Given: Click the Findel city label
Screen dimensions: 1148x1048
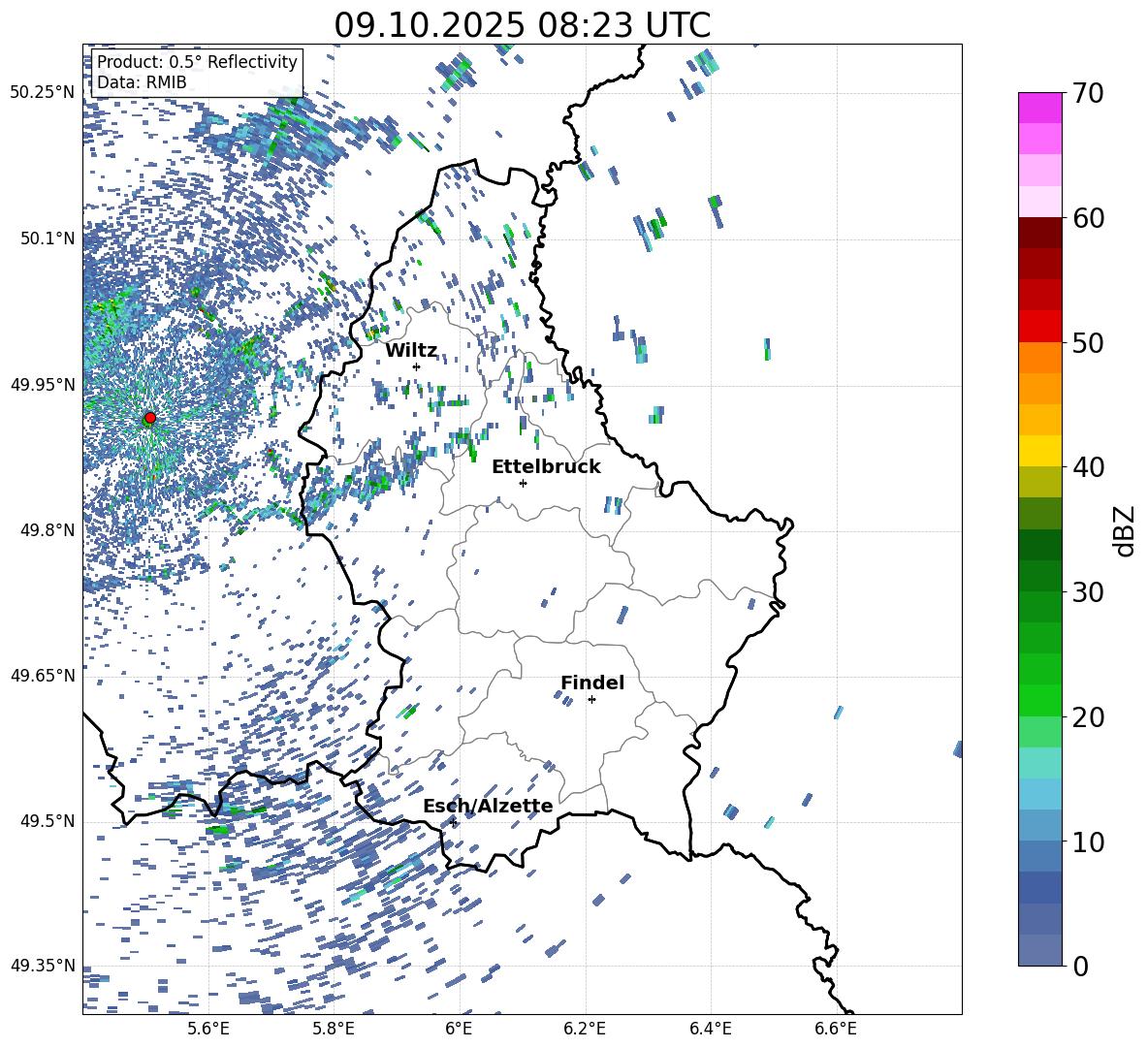Looking at the screenshot, I should 592,683.
